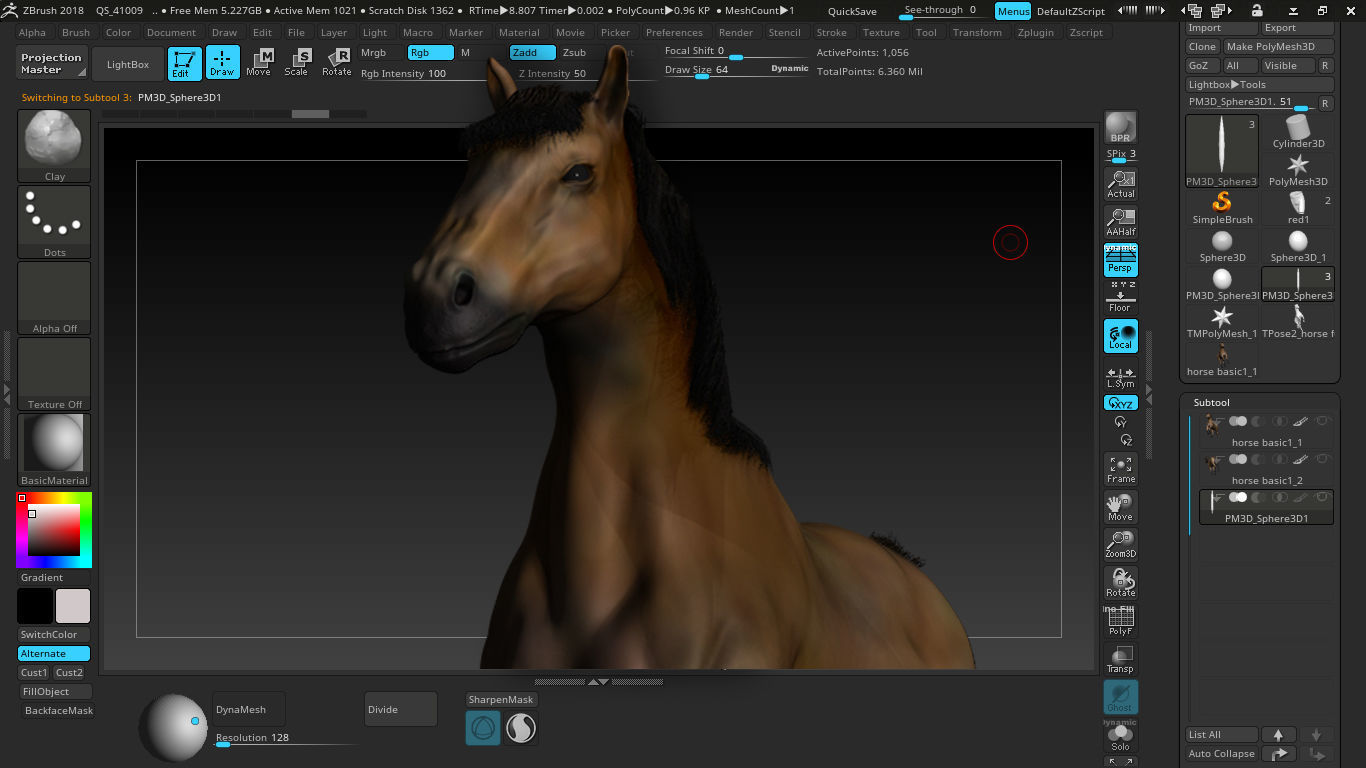This screenshot has width=1366, height=768.
Task: Toggle Solo mode
Action: (x=1120, y=737)
